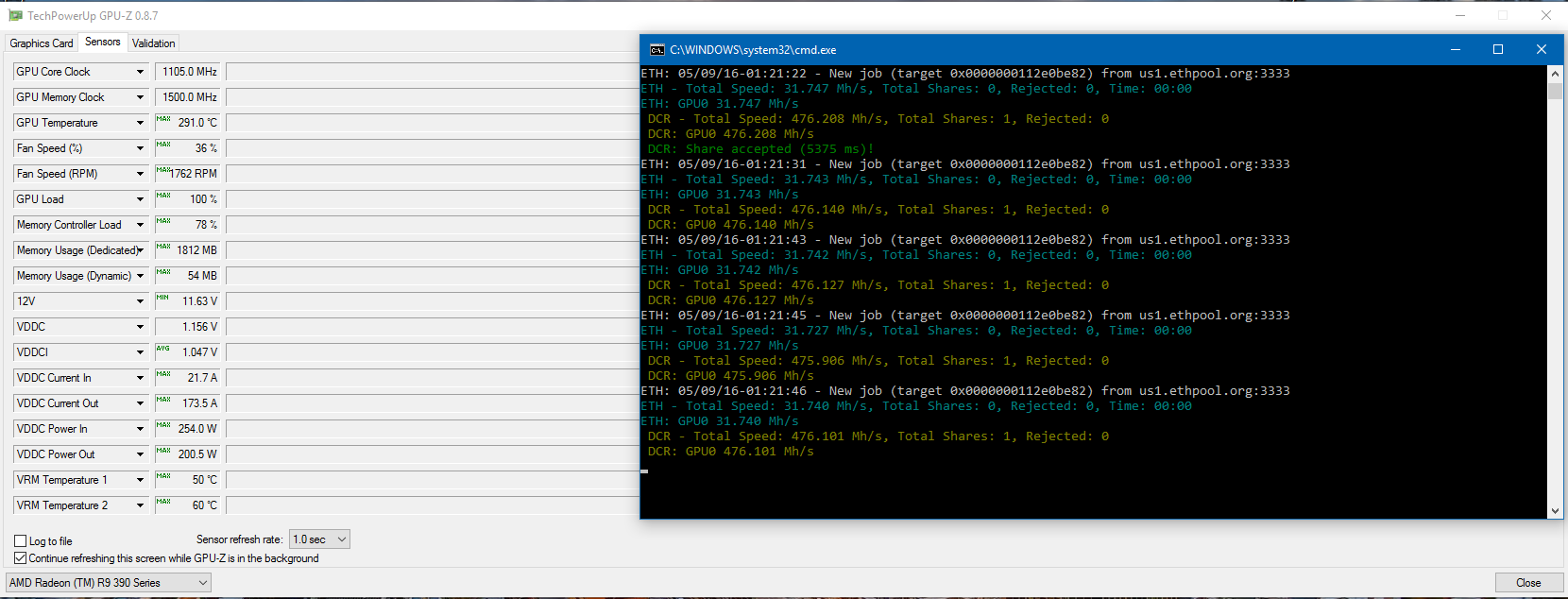Expand the GPU Core Clock sensor dropdown
Viewport: 1568px width, 599px height.
click(x=140, y=72)
